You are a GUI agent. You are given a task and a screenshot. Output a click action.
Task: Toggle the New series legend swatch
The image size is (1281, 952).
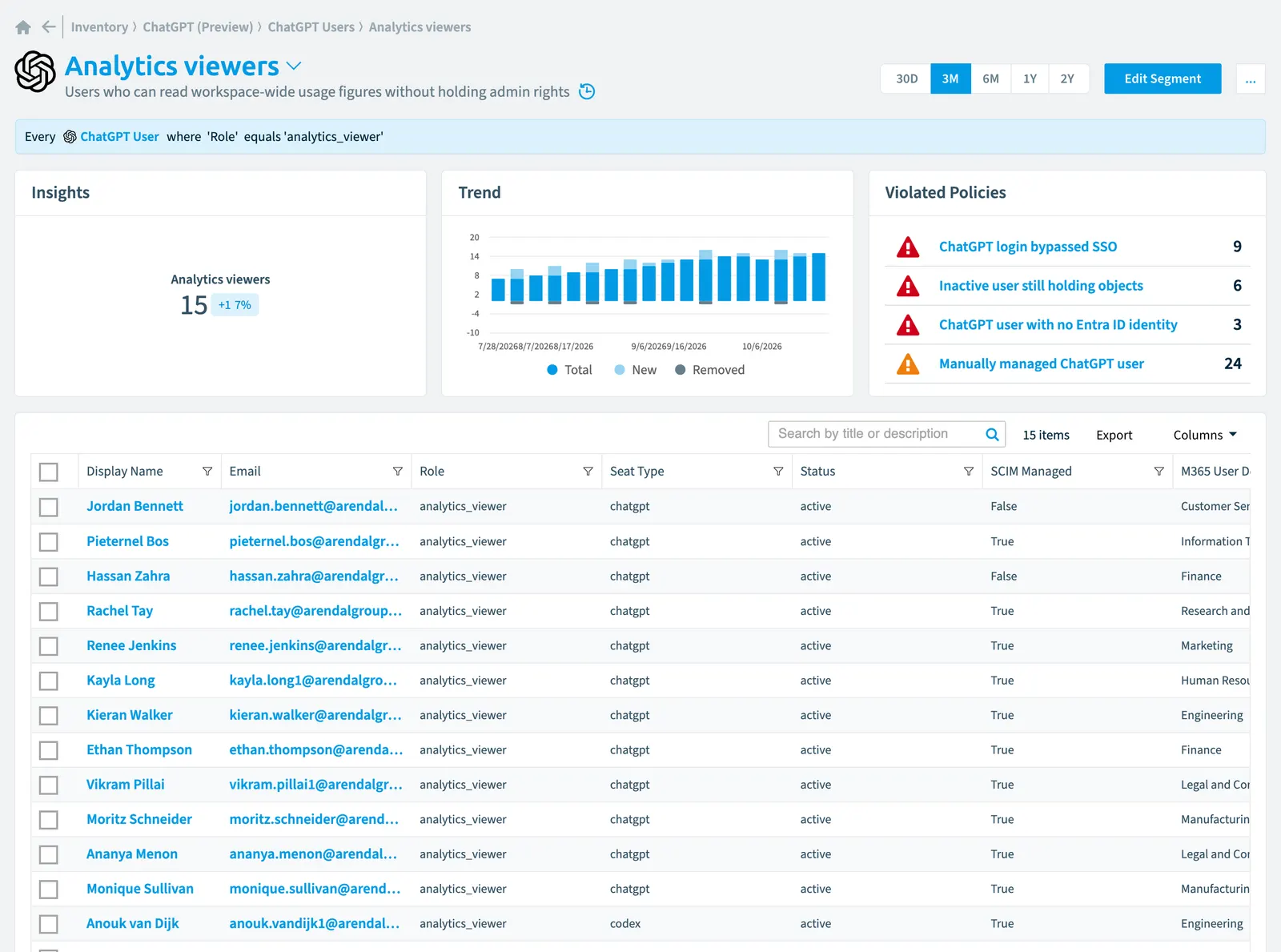[x=620, y=370]
